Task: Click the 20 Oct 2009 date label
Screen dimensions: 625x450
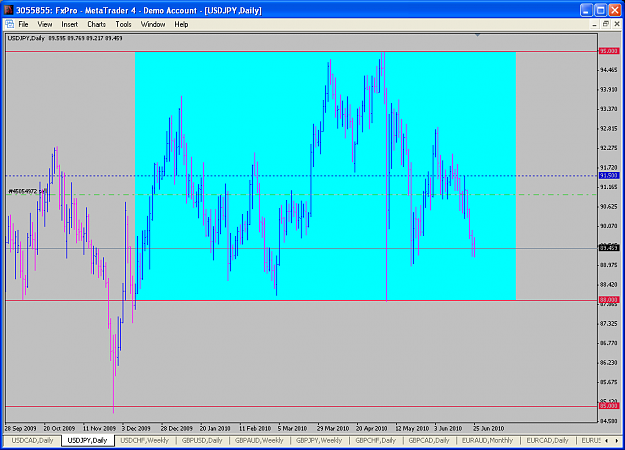Action: 59,428
